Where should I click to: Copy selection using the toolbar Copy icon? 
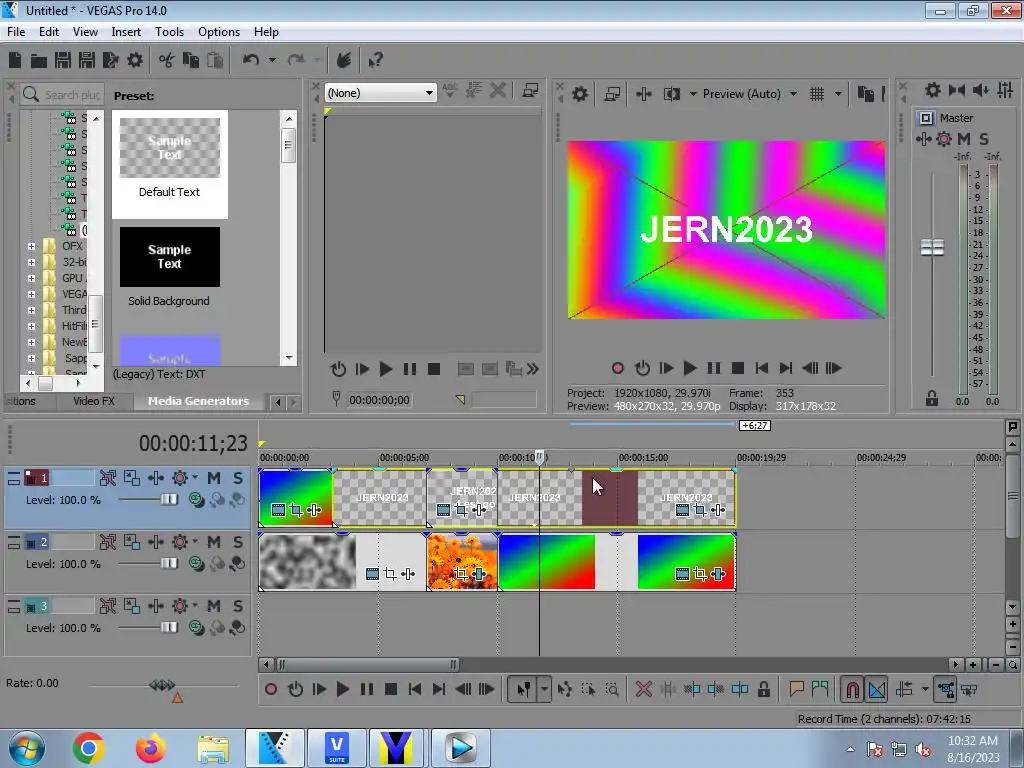191,60
